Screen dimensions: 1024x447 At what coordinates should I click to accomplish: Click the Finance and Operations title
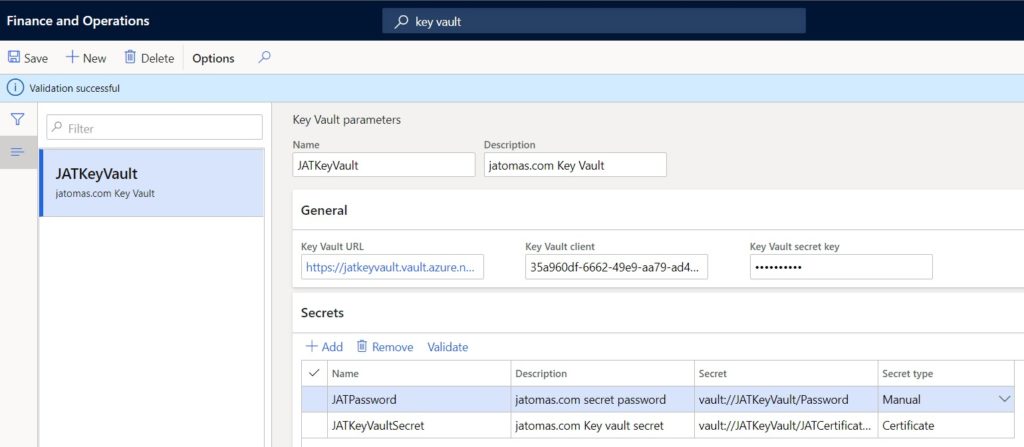pos(78,21)
